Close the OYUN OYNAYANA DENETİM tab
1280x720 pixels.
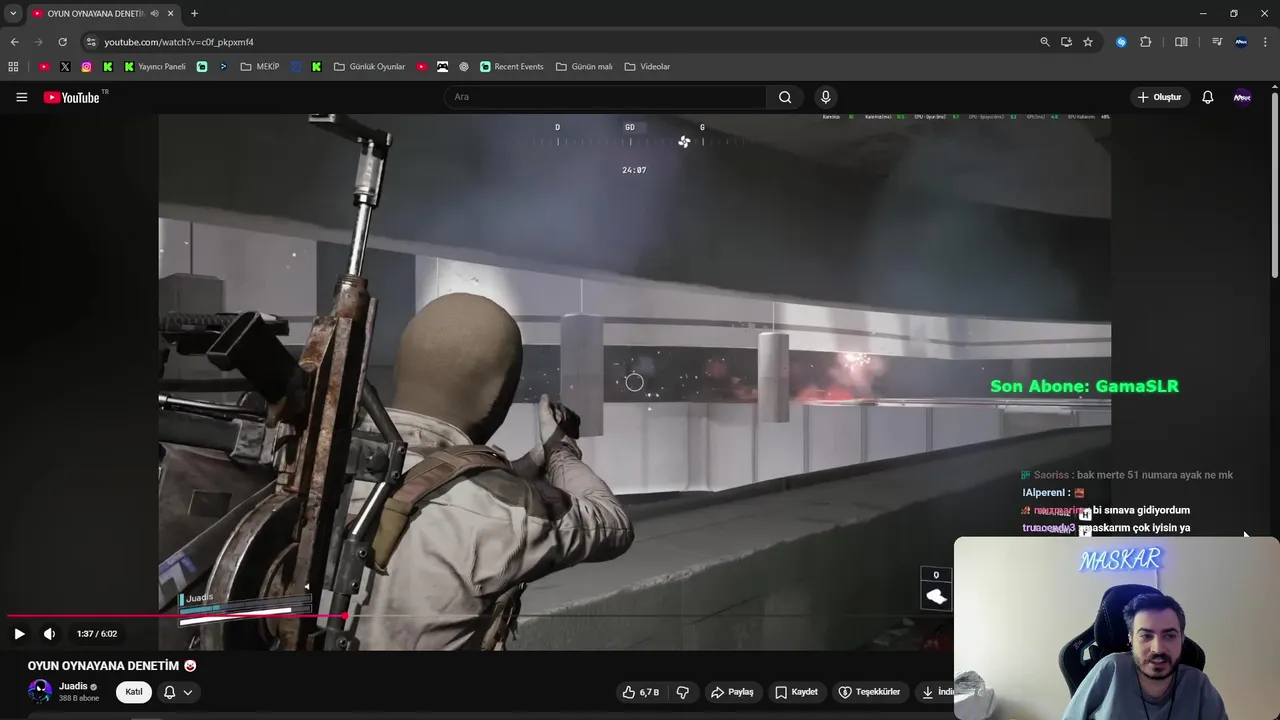(170, 14)
